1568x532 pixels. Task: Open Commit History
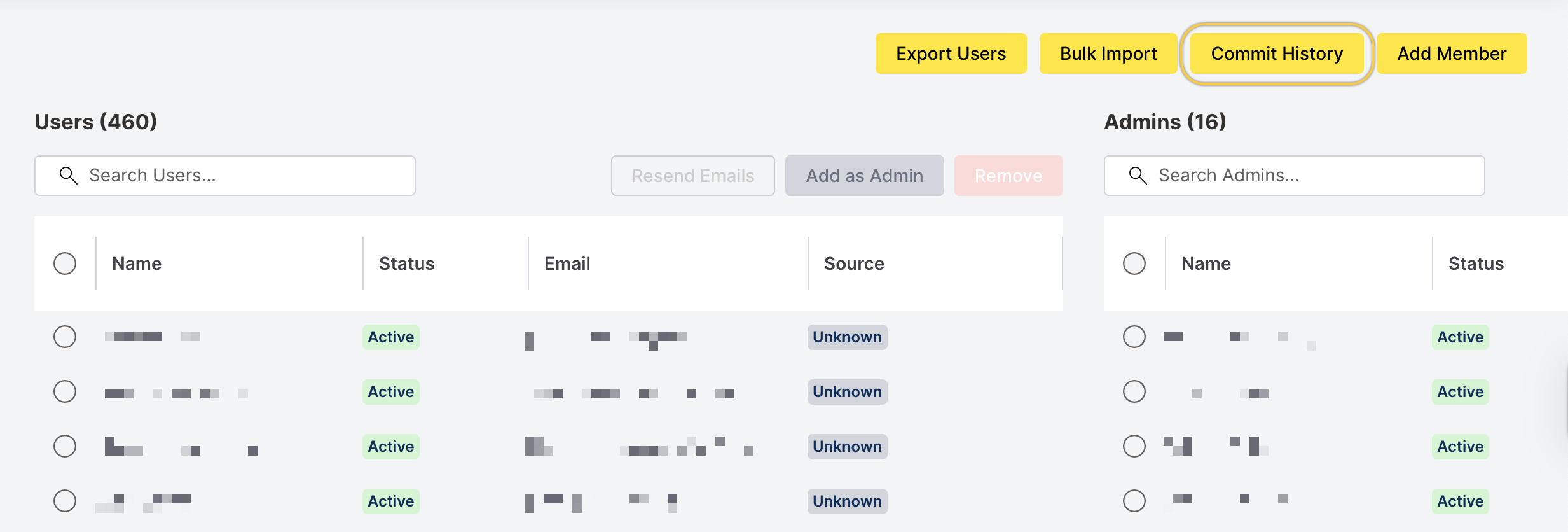click(x=1277, y=53)
